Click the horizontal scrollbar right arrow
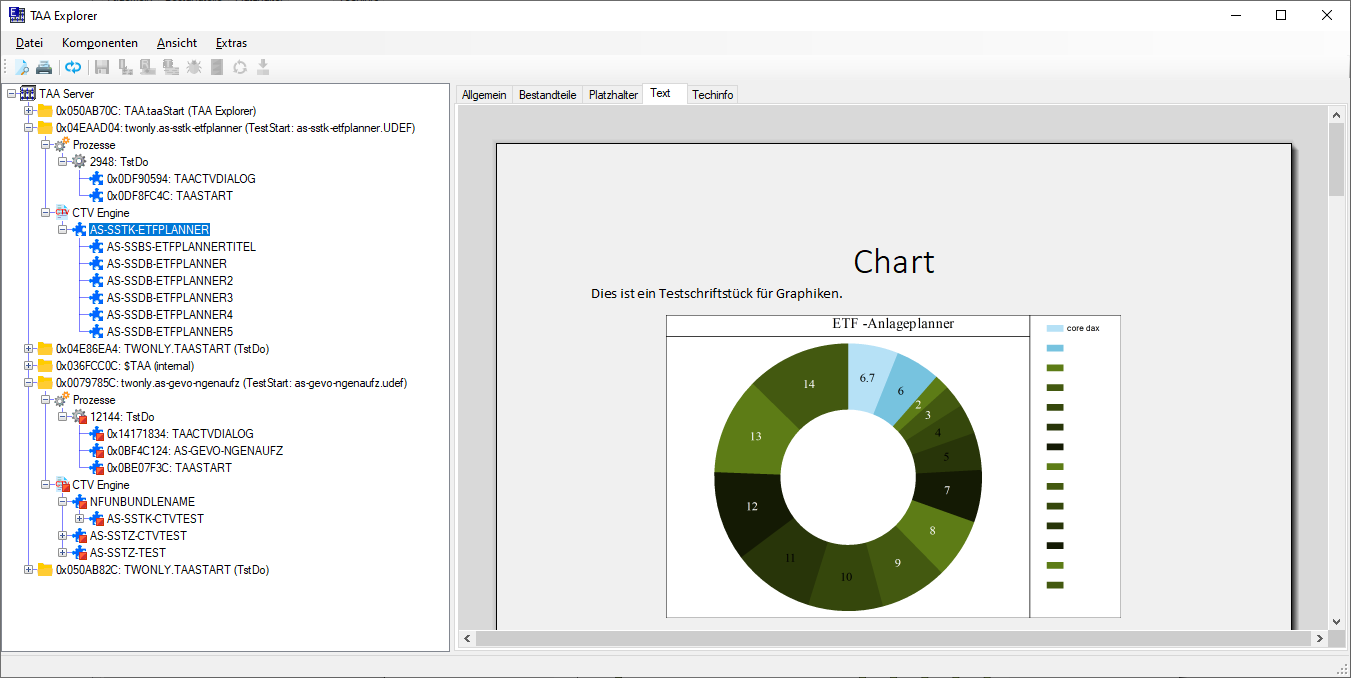 click(1320, 638)
